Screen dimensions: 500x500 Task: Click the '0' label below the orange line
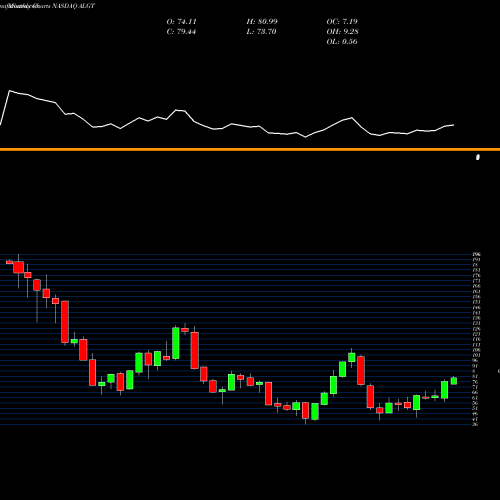pos(478,157)
